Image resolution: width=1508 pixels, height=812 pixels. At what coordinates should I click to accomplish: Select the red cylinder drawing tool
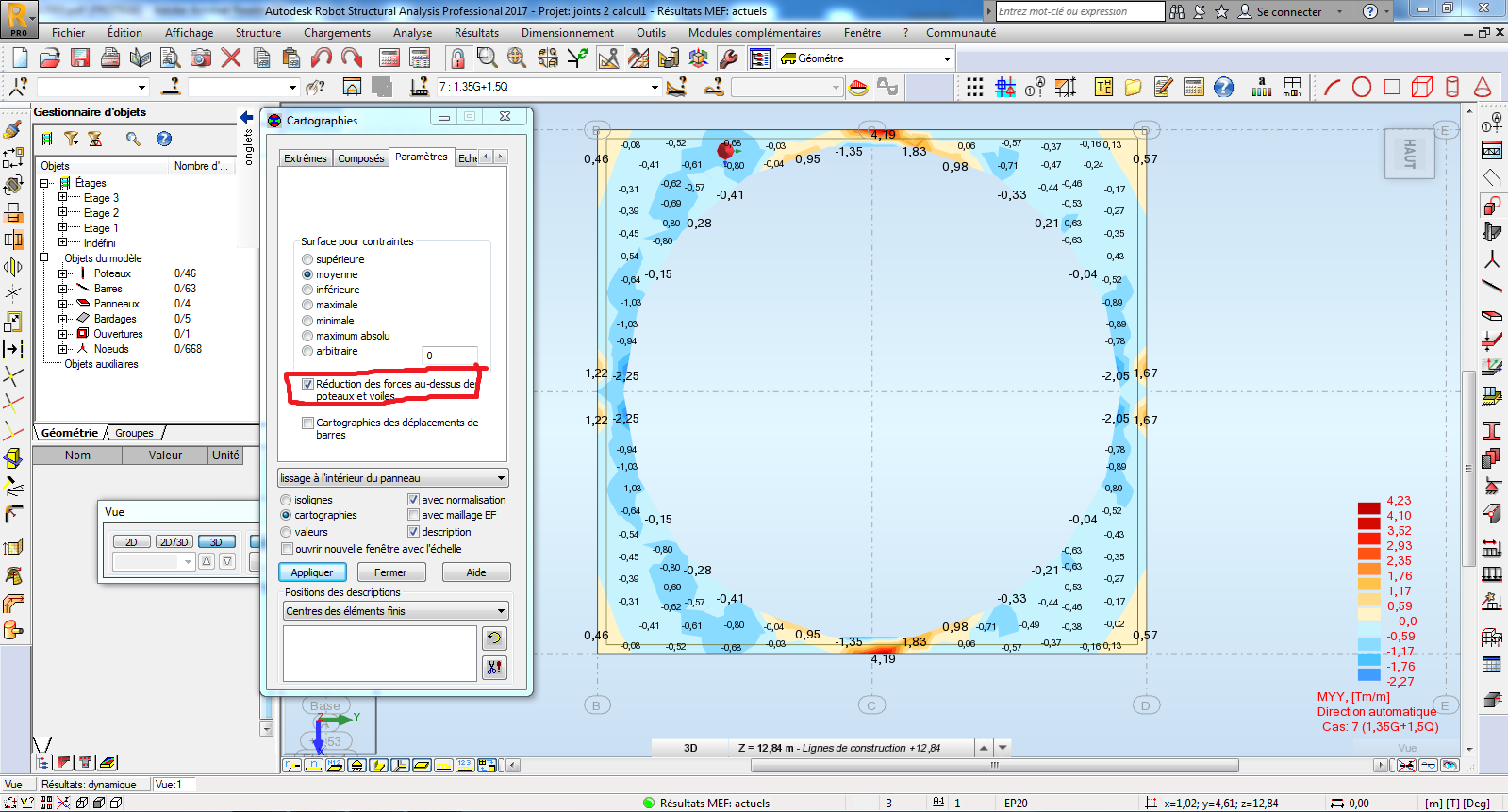pos(1452,88)
